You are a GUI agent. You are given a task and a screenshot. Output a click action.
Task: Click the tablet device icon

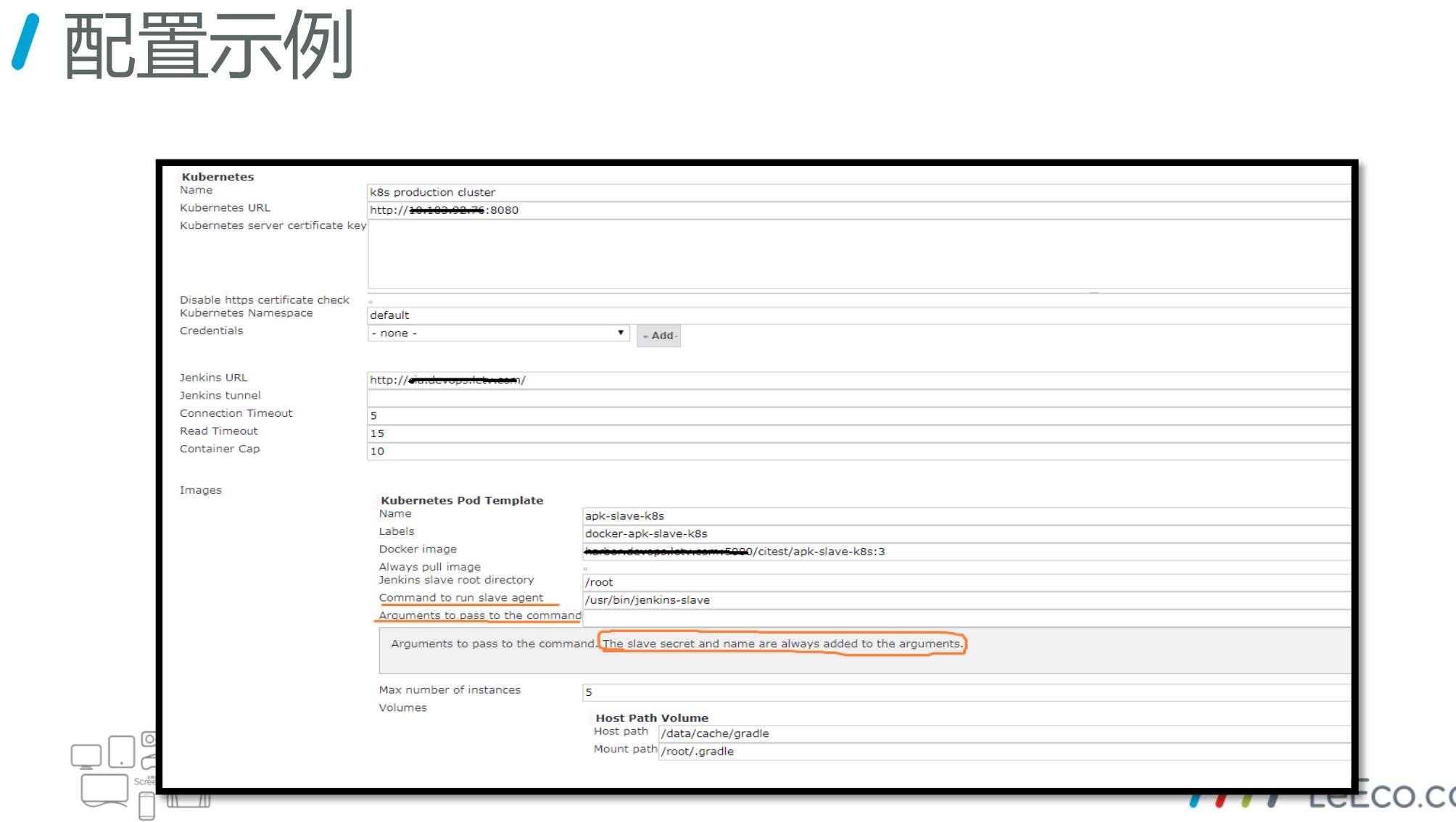pyautogui.click(x=121, y=752)
